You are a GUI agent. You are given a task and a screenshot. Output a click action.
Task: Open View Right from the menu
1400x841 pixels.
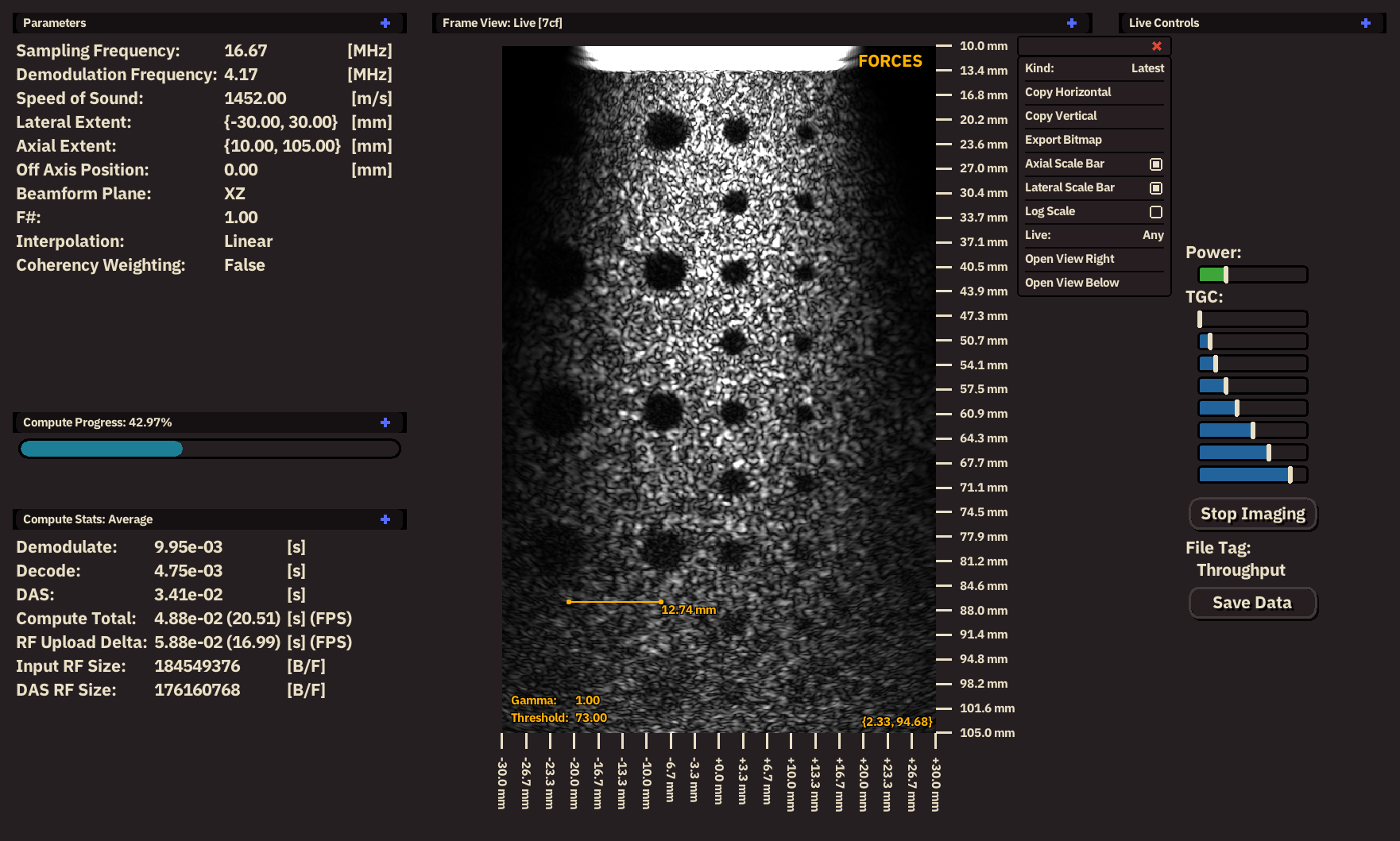point(1069,259)
